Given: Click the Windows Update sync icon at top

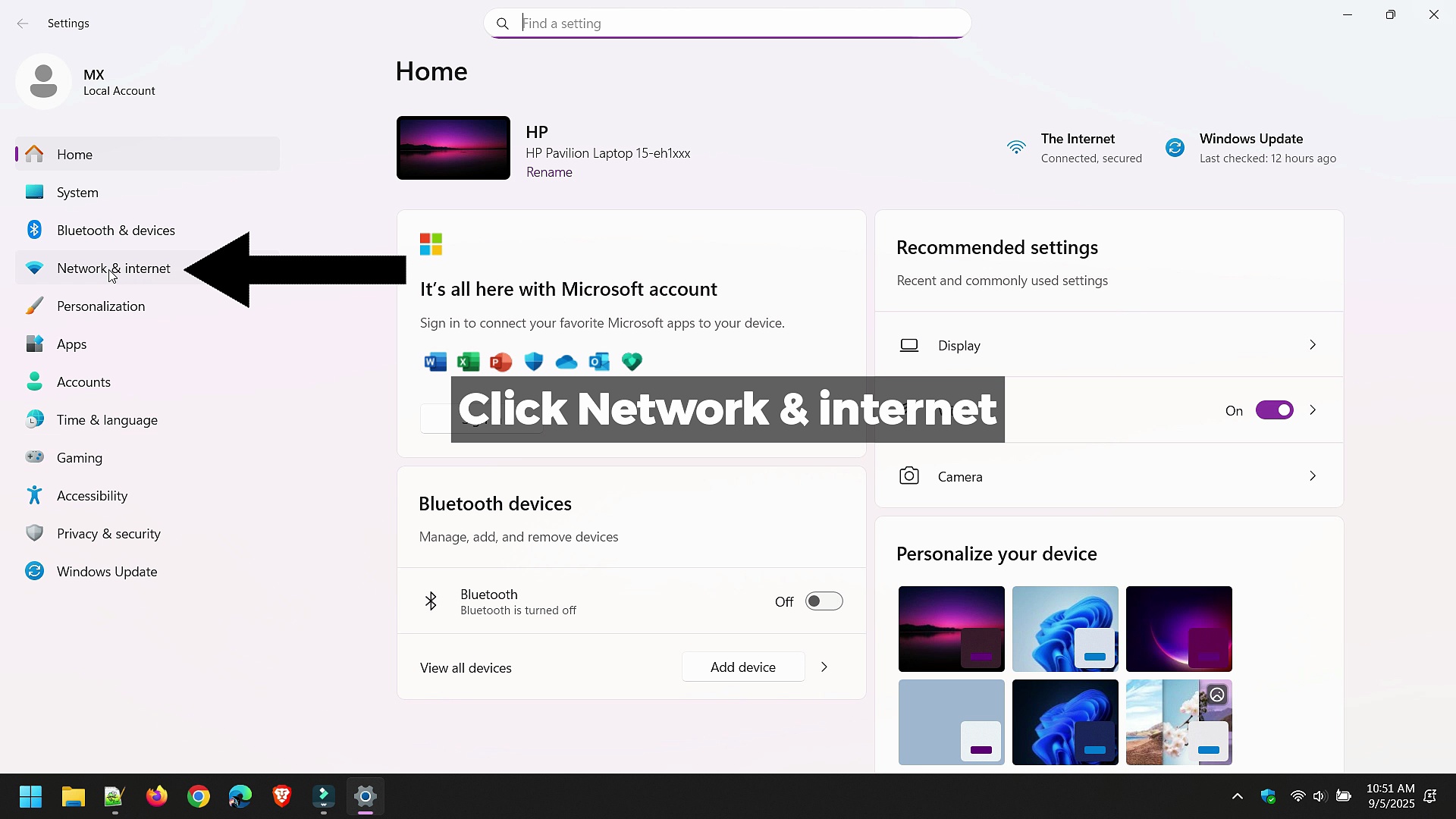Looking at the screenshot, I should coord(1175,148).
